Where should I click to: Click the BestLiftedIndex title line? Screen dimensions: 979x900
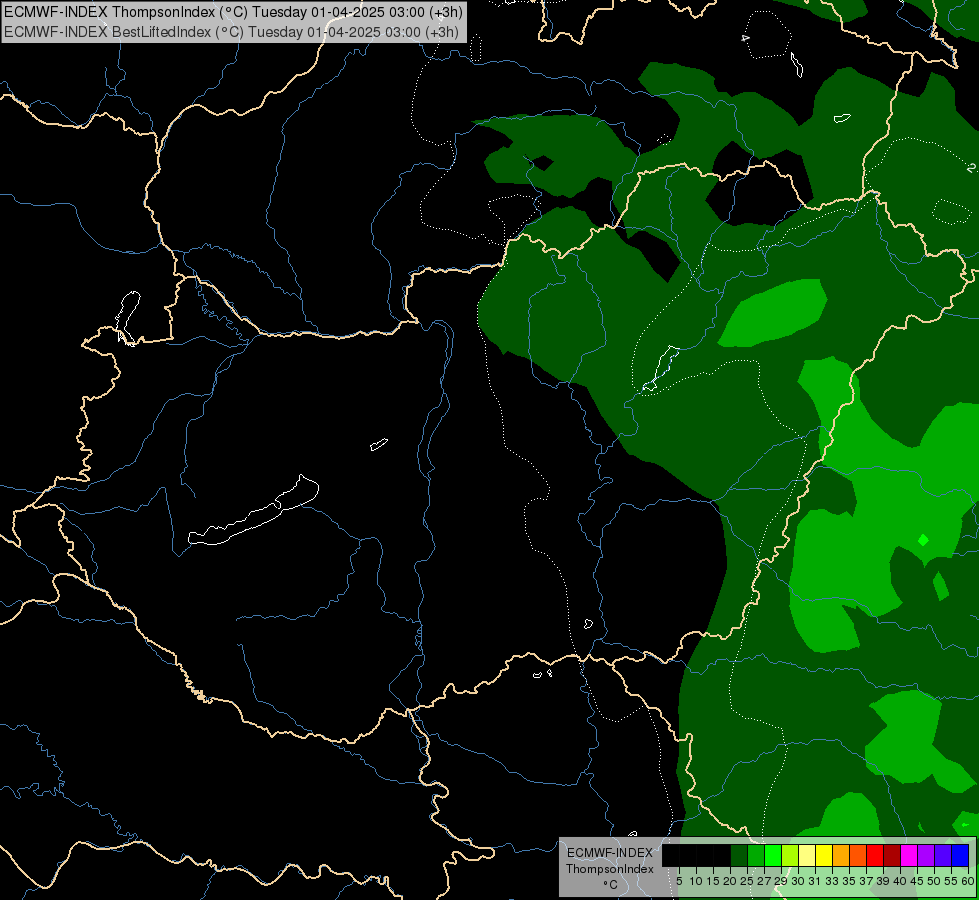[x=232, y=32]
